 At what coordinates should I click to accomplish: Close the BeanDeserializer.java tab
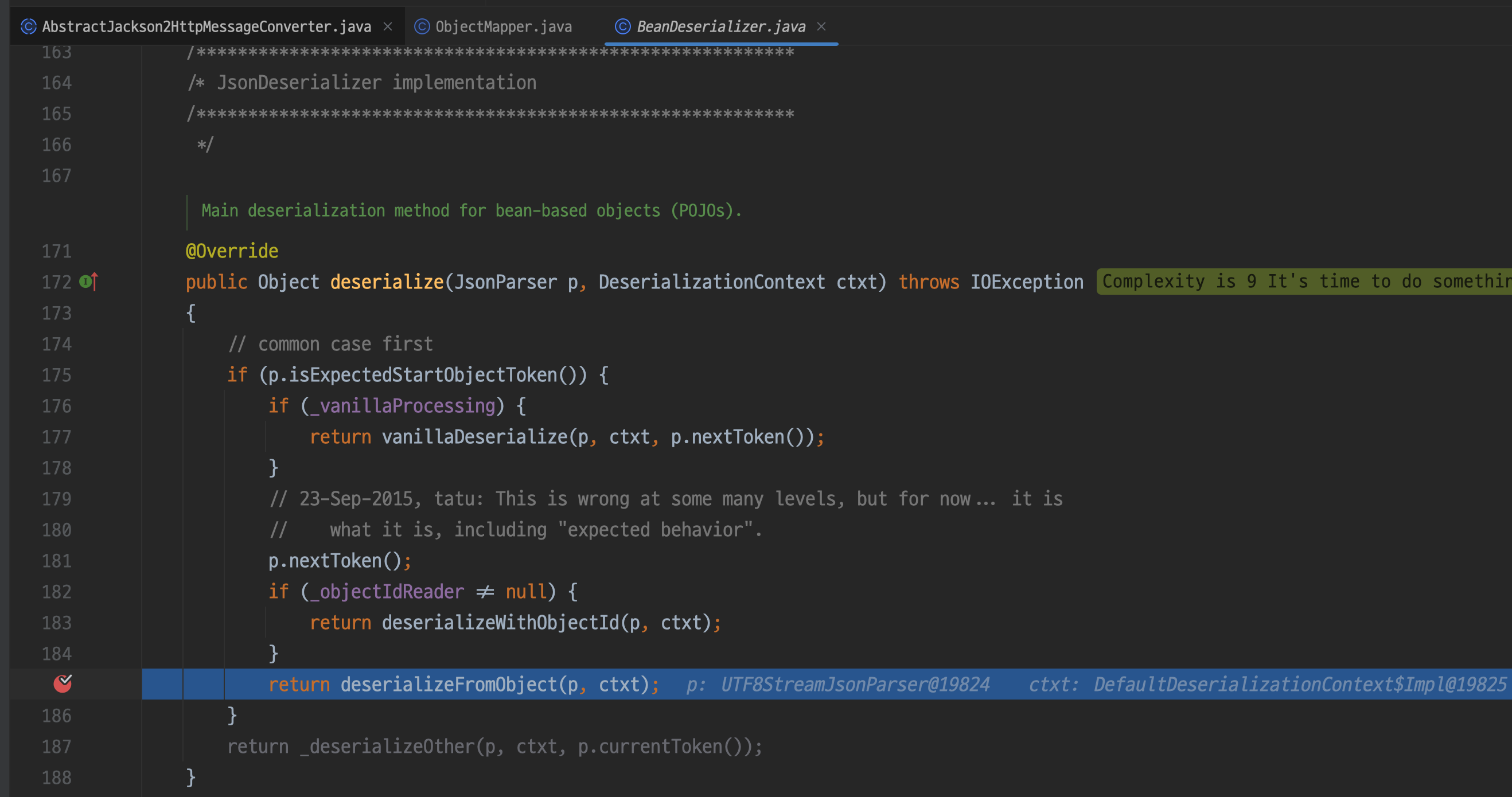click(821, 26)
